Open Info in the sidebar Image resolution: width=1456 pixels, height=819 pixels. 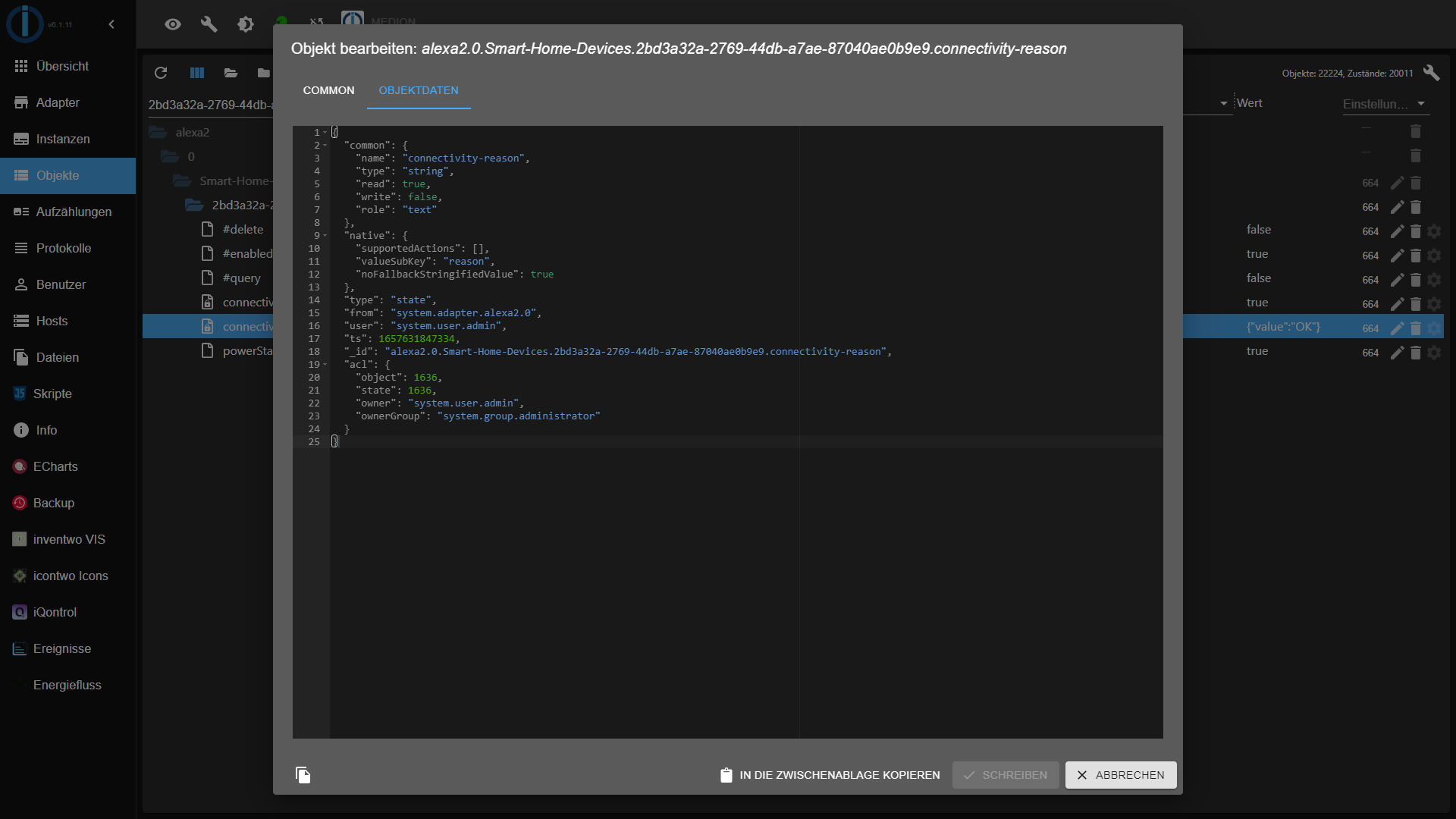(x=67, y=430)
